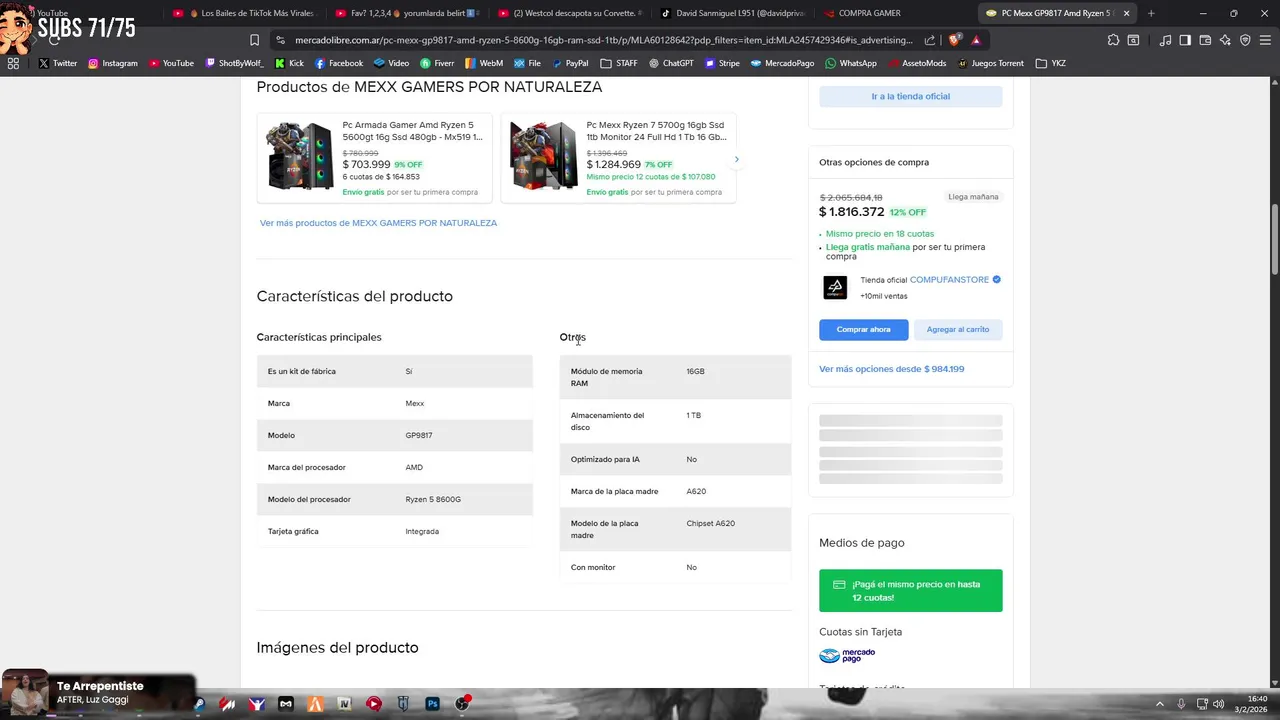This screenshot has height=720, width=1280.
Task: Click the $ 1.816.372 price text
Action: click(x=852, y=212)
